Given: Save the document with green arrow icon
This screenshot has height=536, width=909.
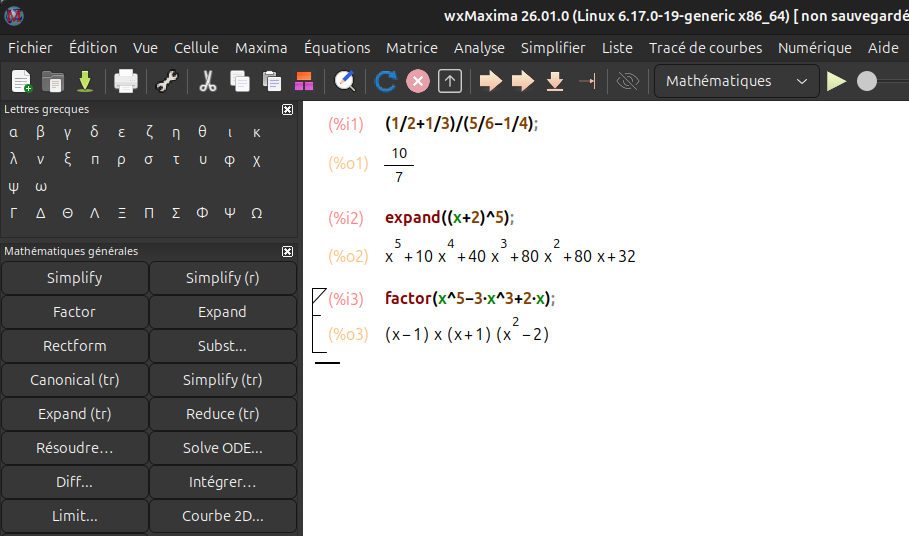Looking at the screenshot, I should pos(84,81).
